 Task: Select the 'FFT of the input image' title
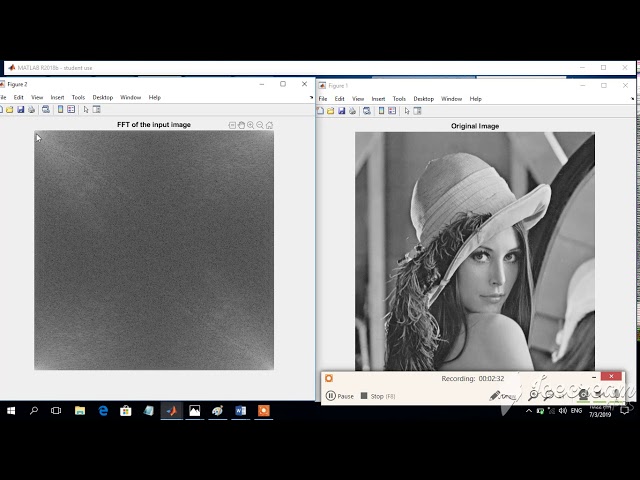(154, 124)
